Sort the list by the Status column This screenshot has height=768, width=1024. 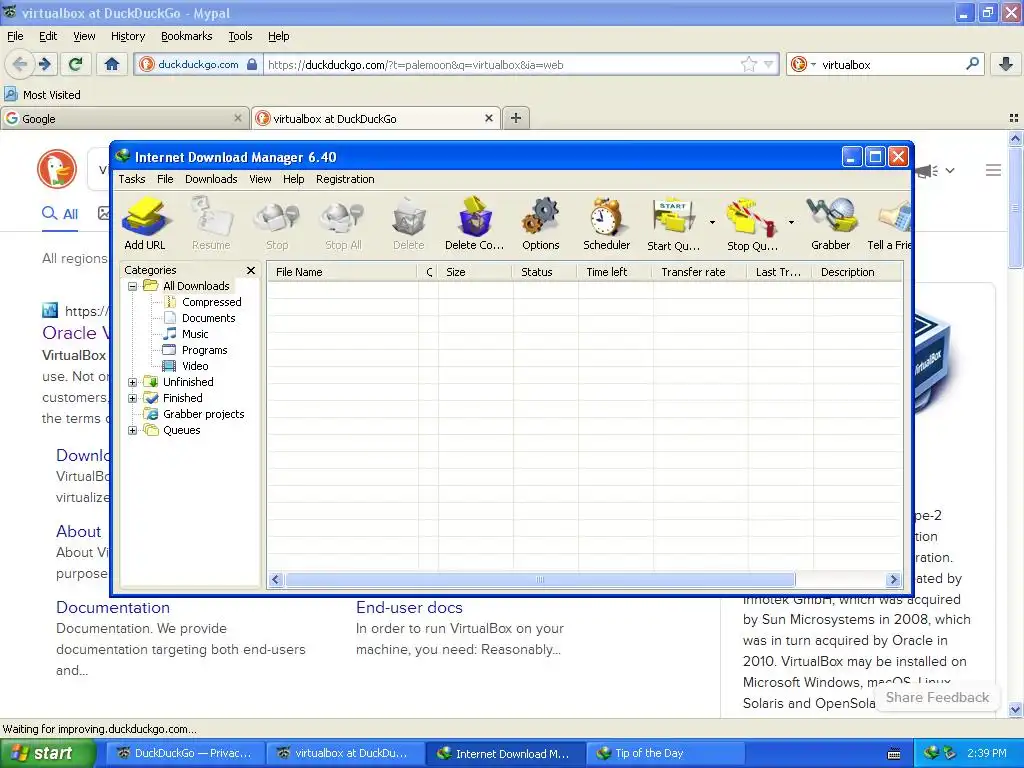tap(545, 272)
